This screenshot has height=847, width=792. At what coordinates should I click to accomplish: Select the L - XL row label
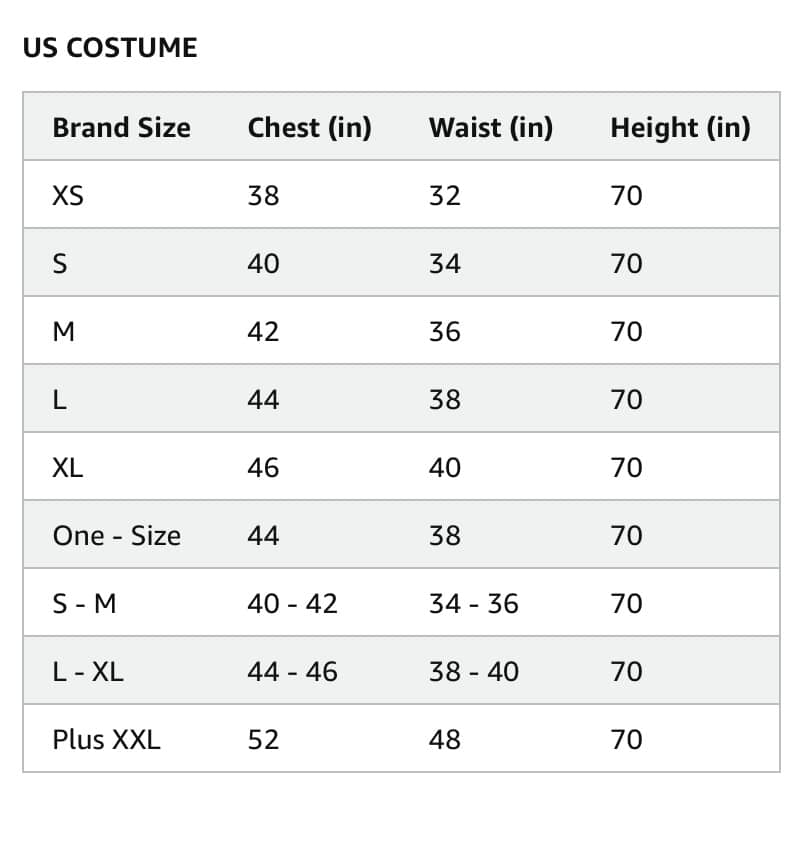(88, 672)
